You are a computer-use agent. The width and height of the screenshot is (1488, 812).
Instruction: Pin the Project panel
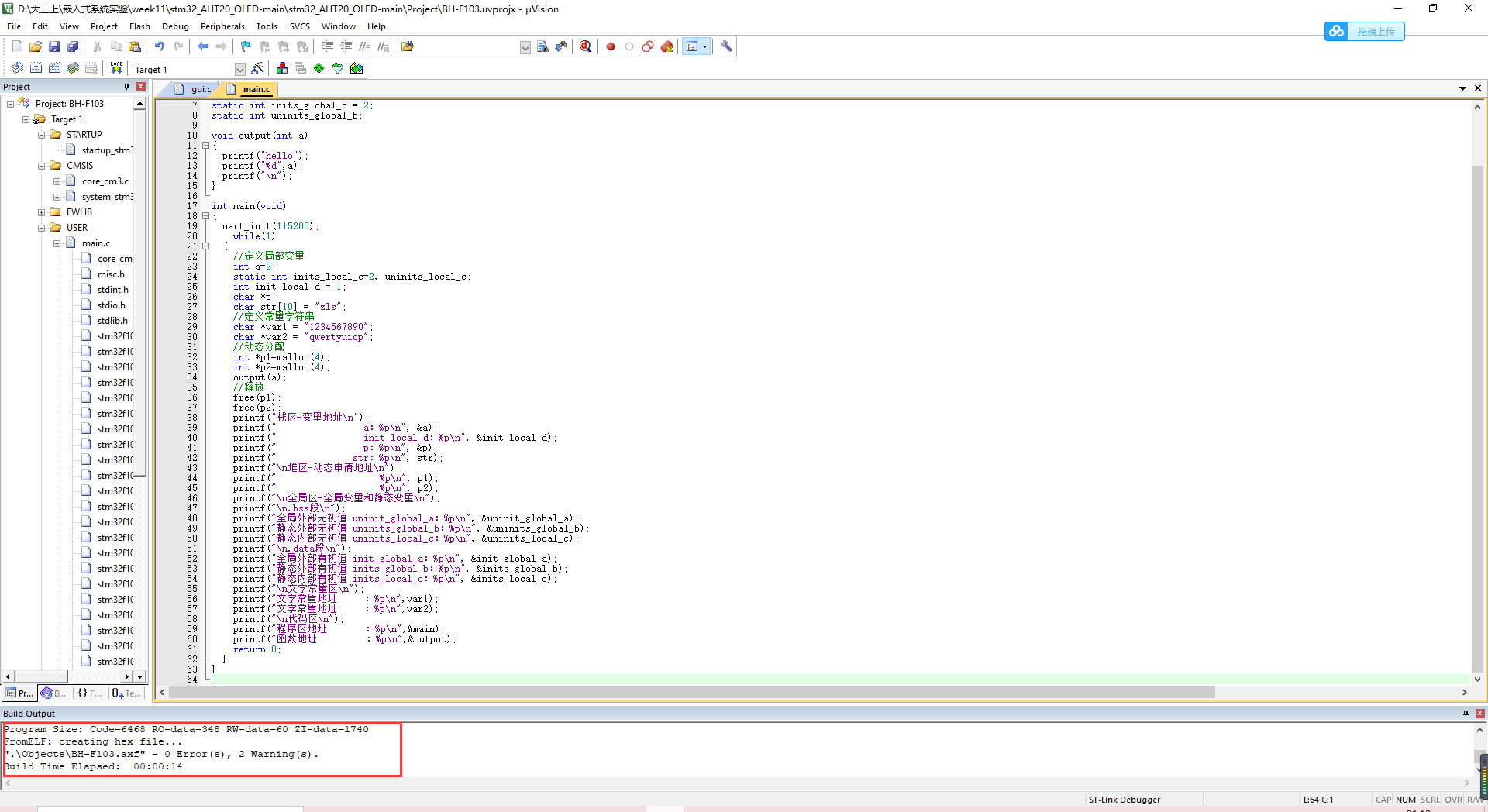click(126, 87)
